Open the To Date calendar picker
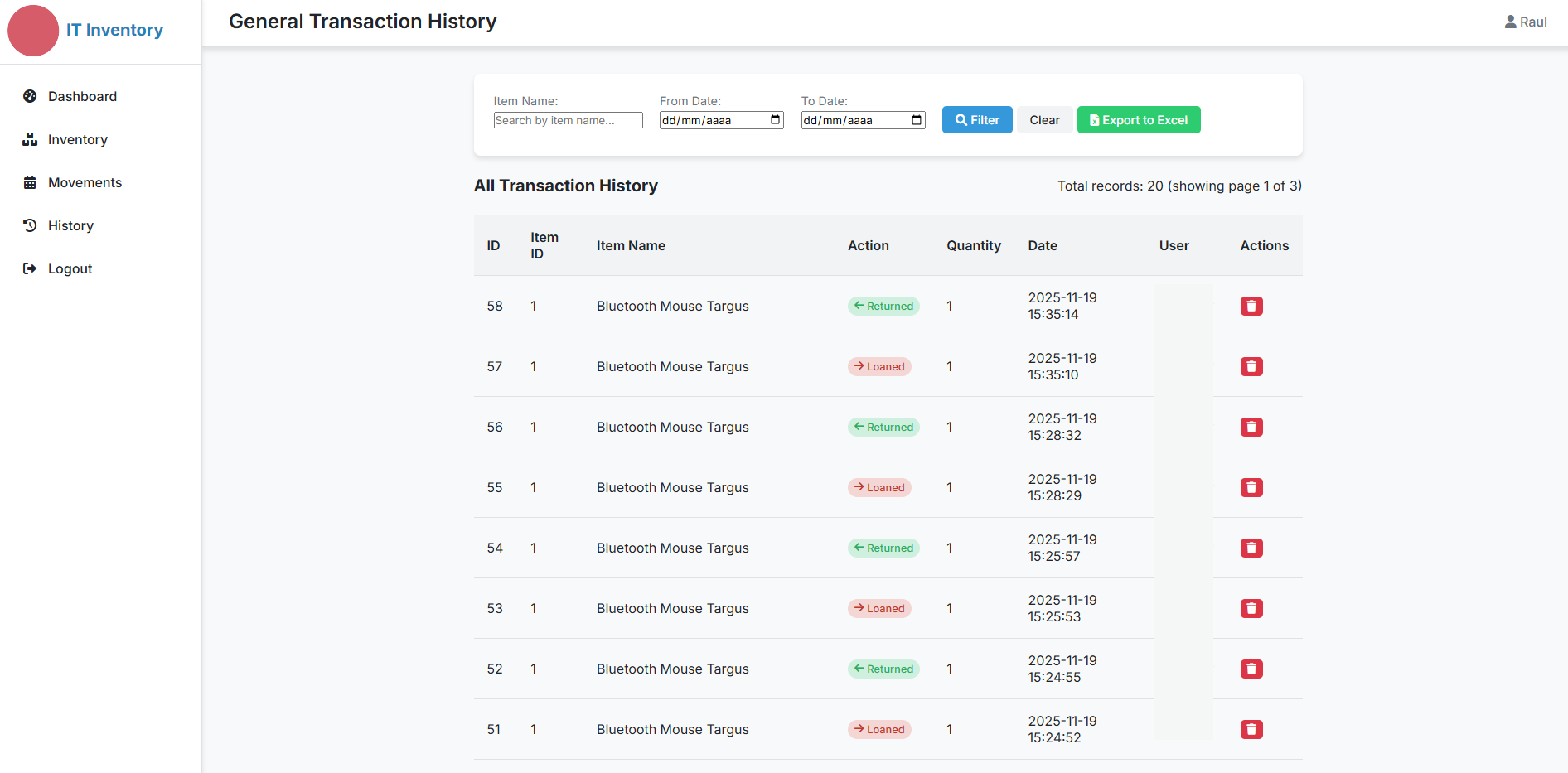The height and width of the screenshot is (773, 1568). (917, 120)
